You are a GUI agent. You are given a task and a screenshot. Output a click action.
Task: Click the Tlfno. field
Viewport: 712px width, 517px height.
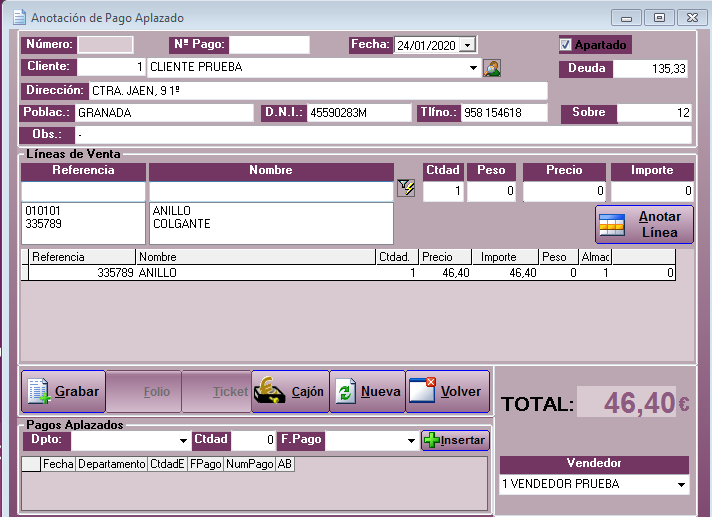point(504,113)
